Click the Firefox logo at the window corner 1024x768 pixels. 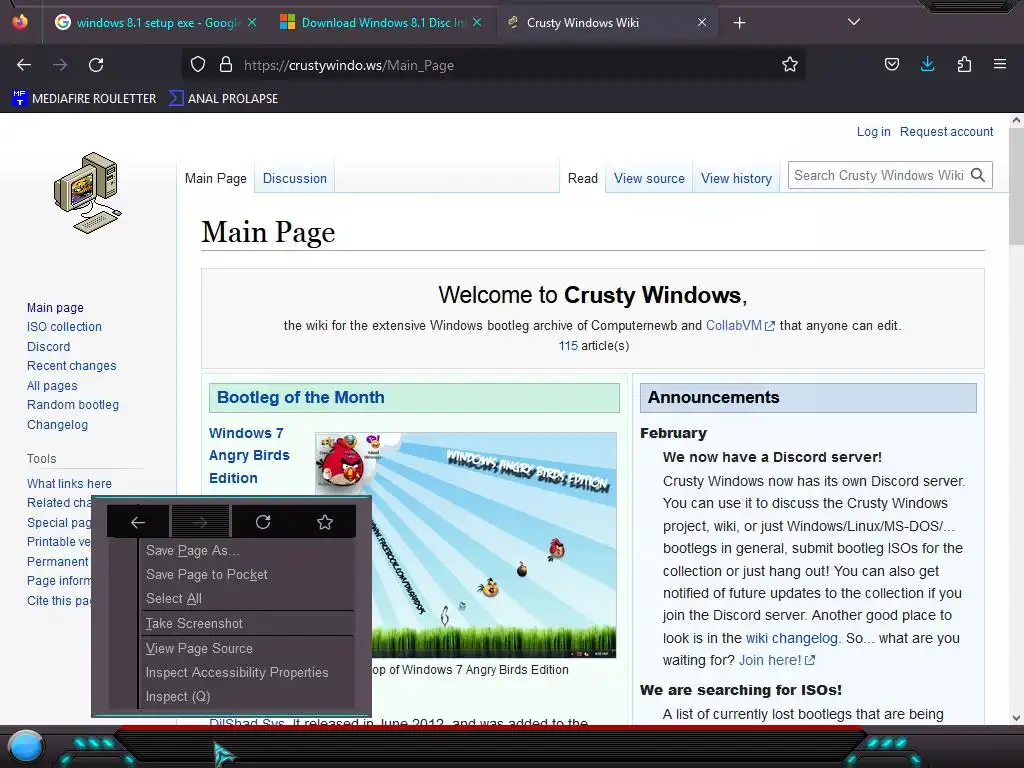(20, 22)
